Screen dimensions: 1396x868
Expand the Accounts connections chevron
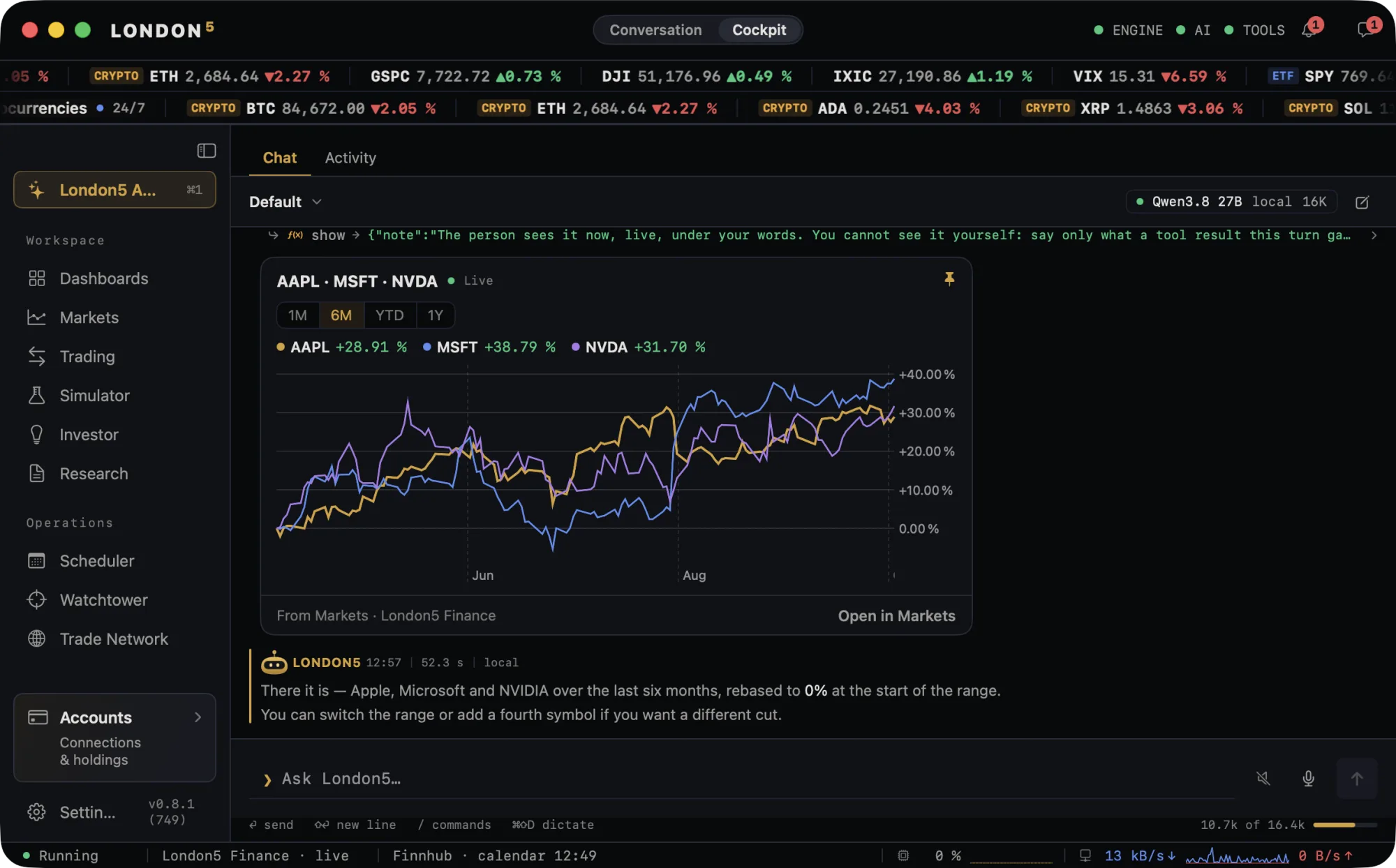click(198, 717)
